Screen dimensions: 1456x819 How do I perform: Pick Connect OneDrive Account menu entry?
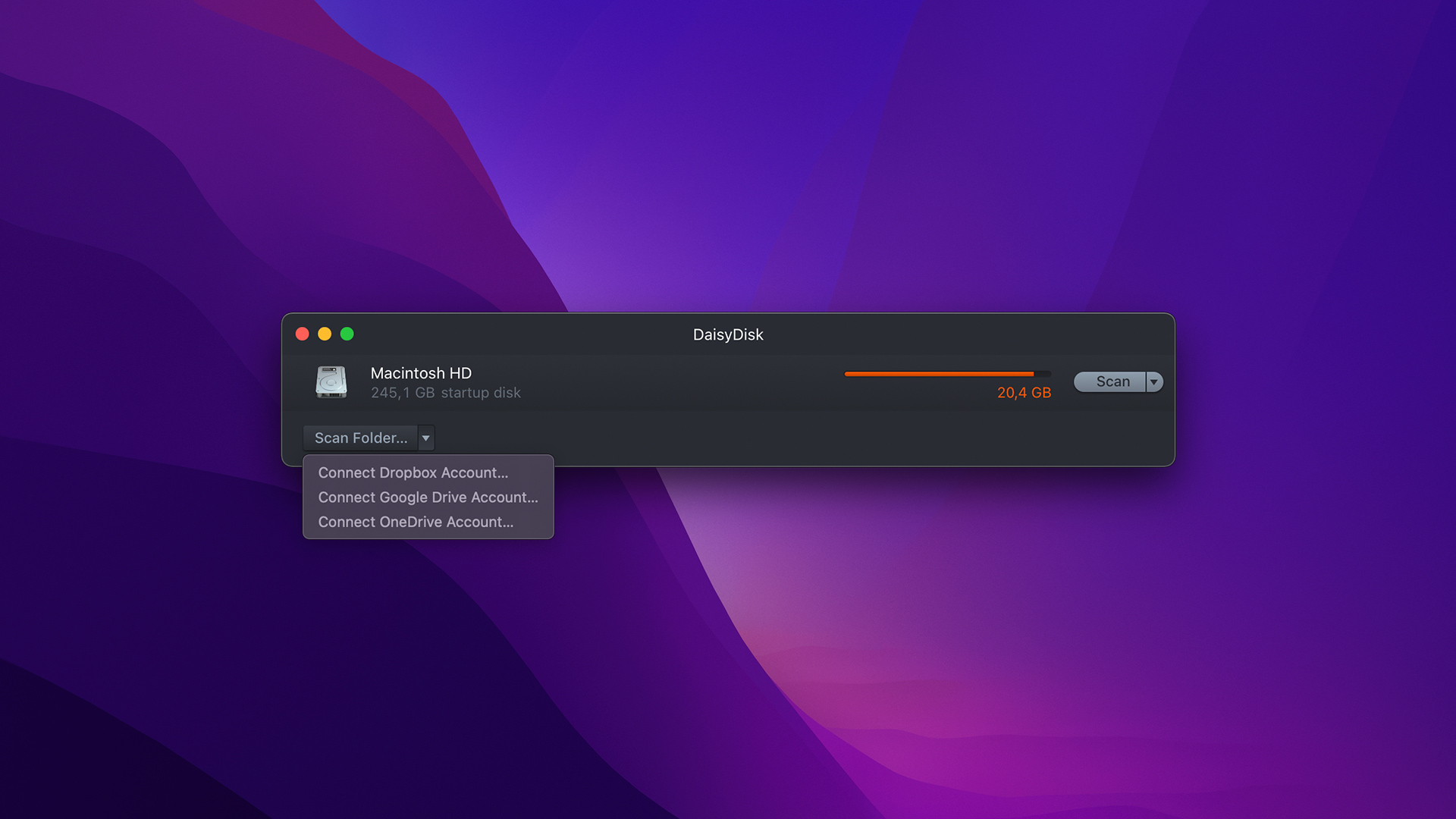point(416,522)
